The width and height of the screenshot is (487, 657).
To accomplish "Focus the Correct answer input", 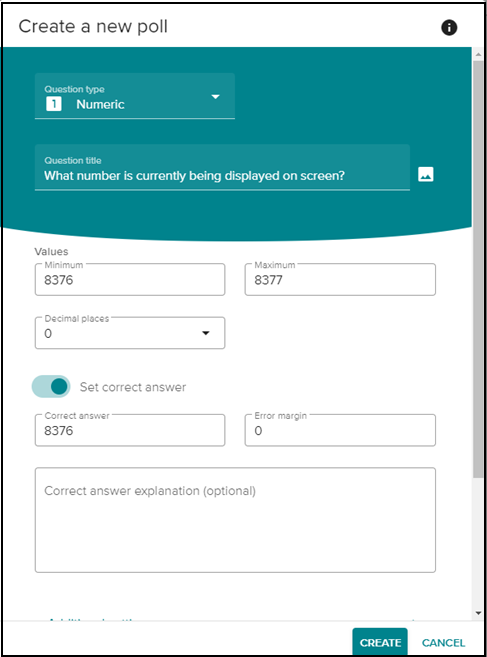I will point(130,430).
